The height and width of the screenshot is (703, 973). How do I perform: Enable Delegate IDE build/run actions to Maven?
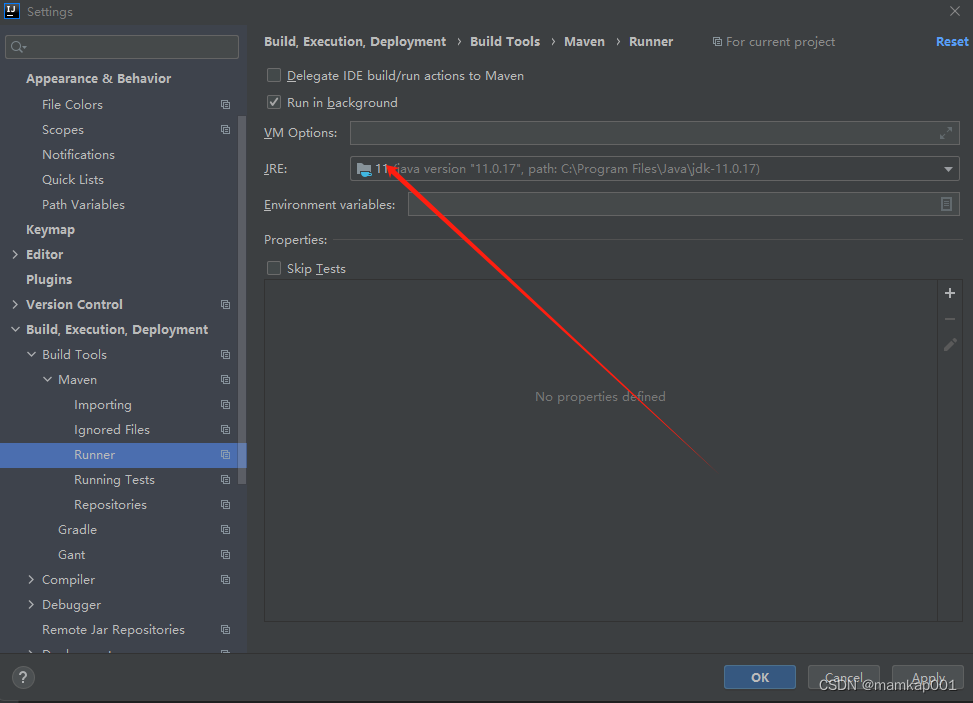[274, 75]
